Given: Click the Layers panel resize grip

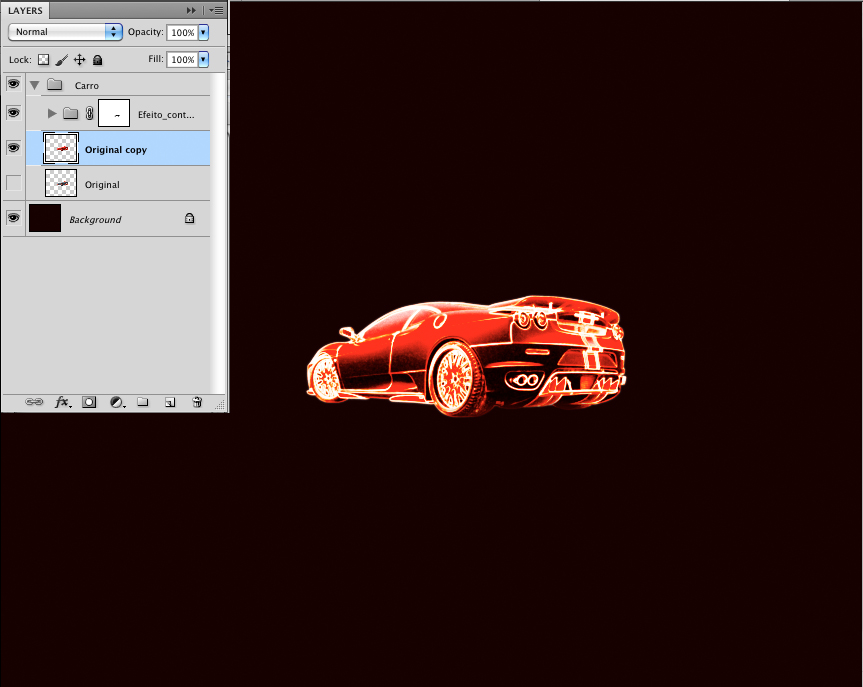Looking at the screenshot, I should [220, 405].
